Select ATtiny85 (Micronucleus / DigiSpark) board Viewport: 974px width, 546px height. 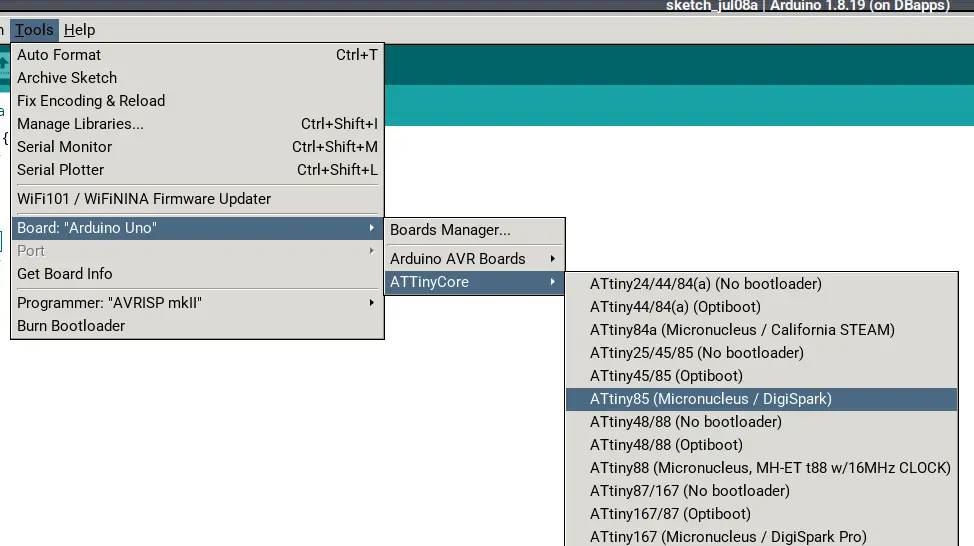click(x=762, y=399)
